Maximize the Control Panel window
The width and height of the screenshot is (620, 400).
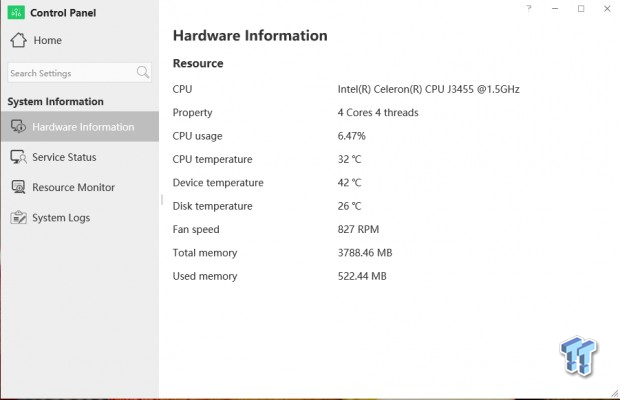581,8
